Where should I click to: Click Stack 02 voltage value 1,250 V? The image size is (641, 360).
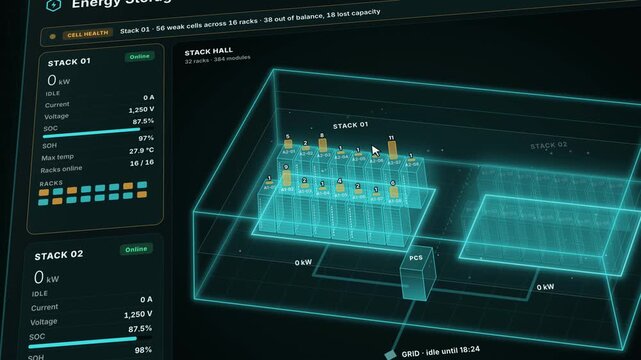click(x=138, y=315)
